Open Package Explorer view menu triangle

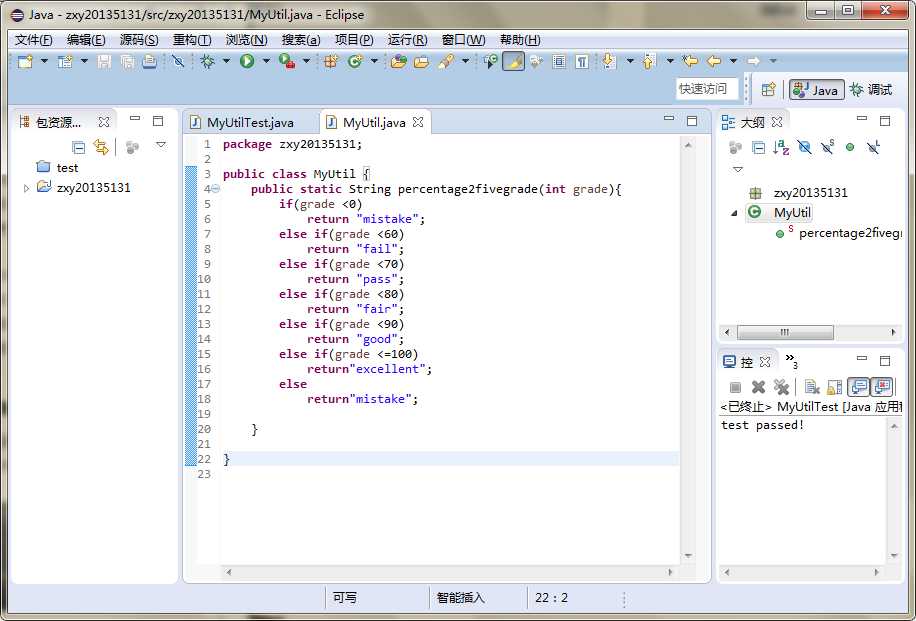click(161, 144)
